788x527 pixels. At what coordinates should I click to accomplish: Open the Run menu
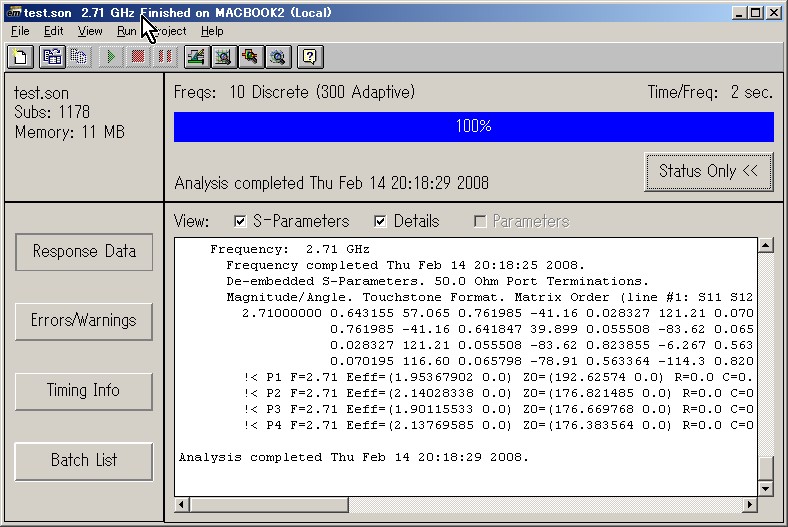pyautogui.click(x=127, y=31)
